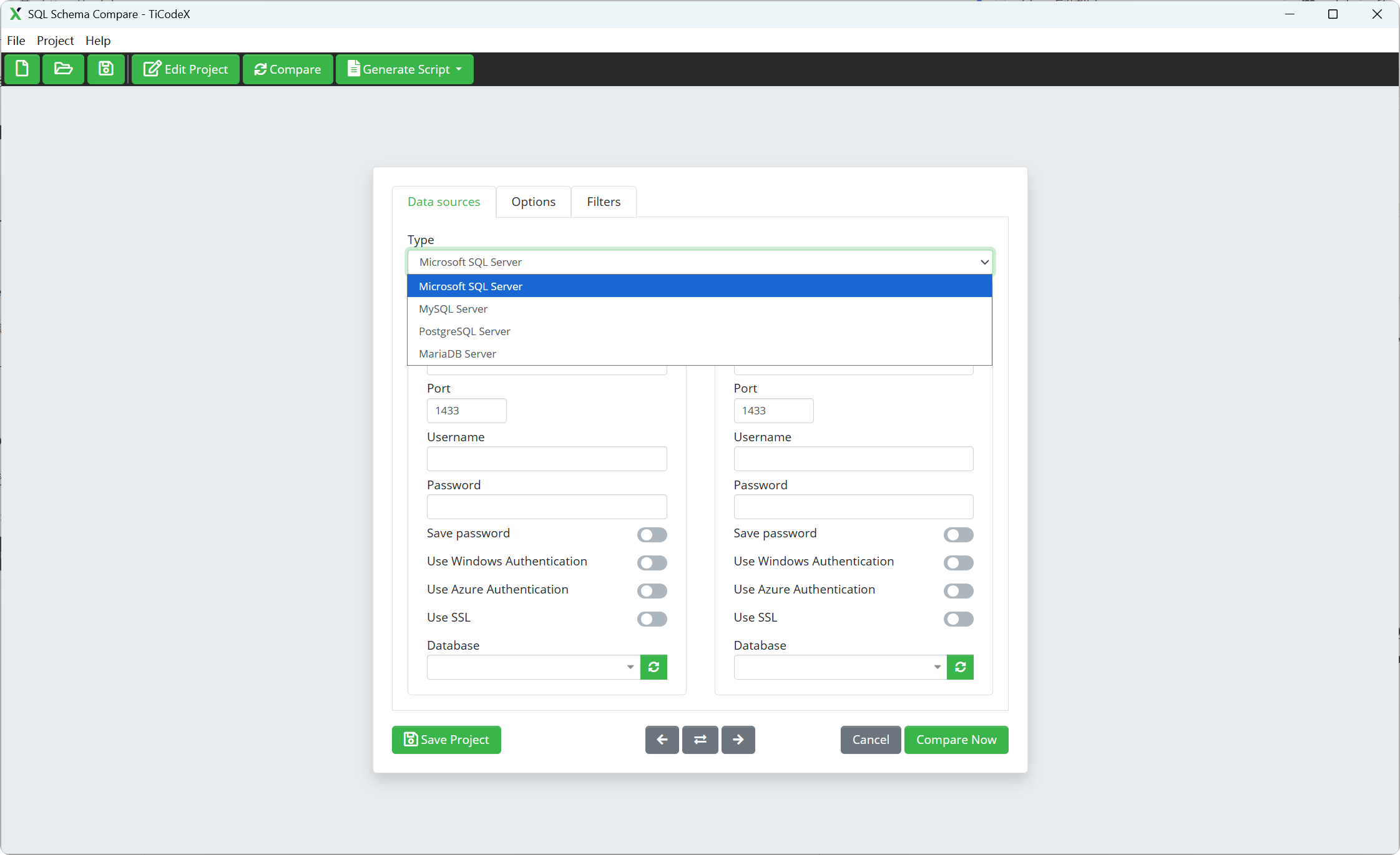Image resolution: width=1400 pixels, height=855 pixels.
Task: Choose MariaDB Server option
Action: tap(458, 354)
